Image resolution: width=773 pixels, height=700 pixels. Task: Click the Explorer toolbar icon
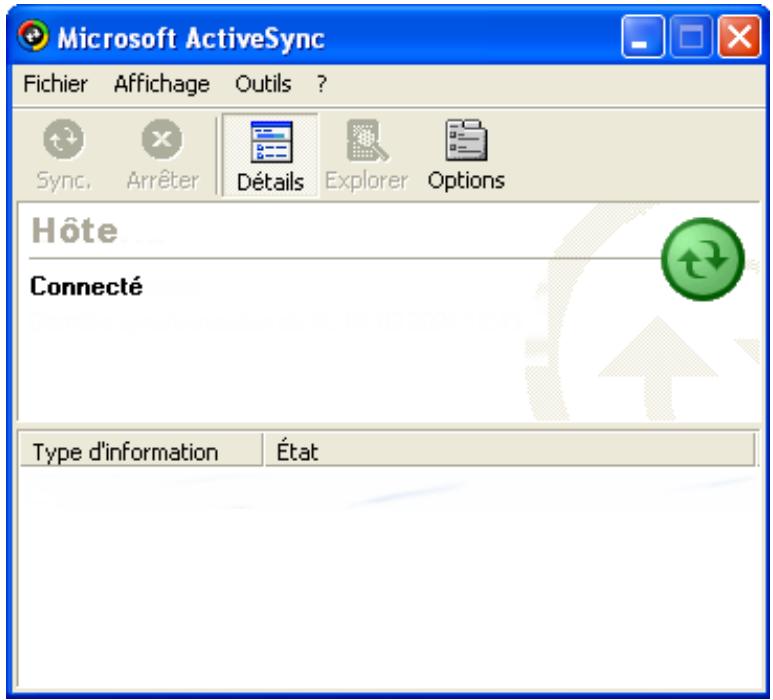pyautogui.click(x=367, y=140)
